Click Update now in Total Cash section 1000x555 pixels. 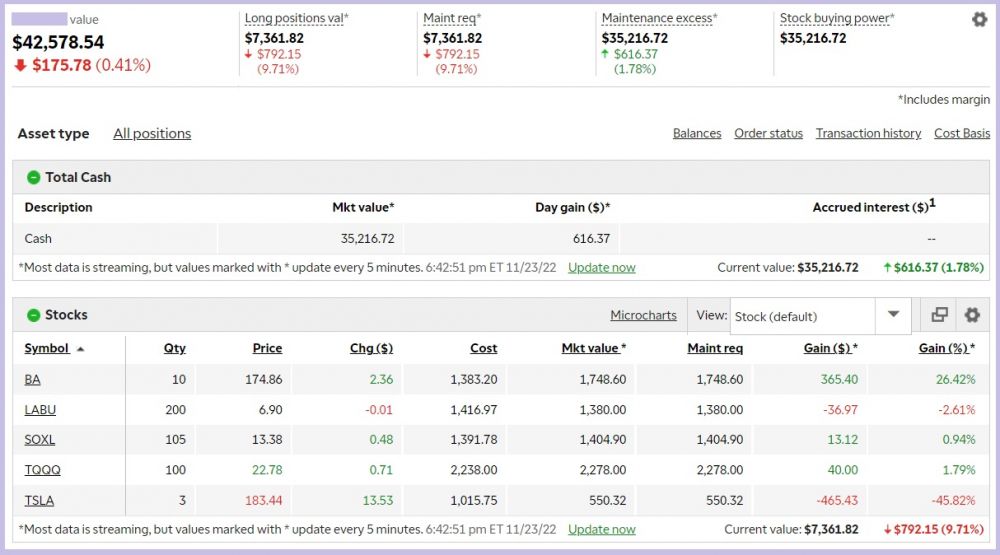[601, 267]
